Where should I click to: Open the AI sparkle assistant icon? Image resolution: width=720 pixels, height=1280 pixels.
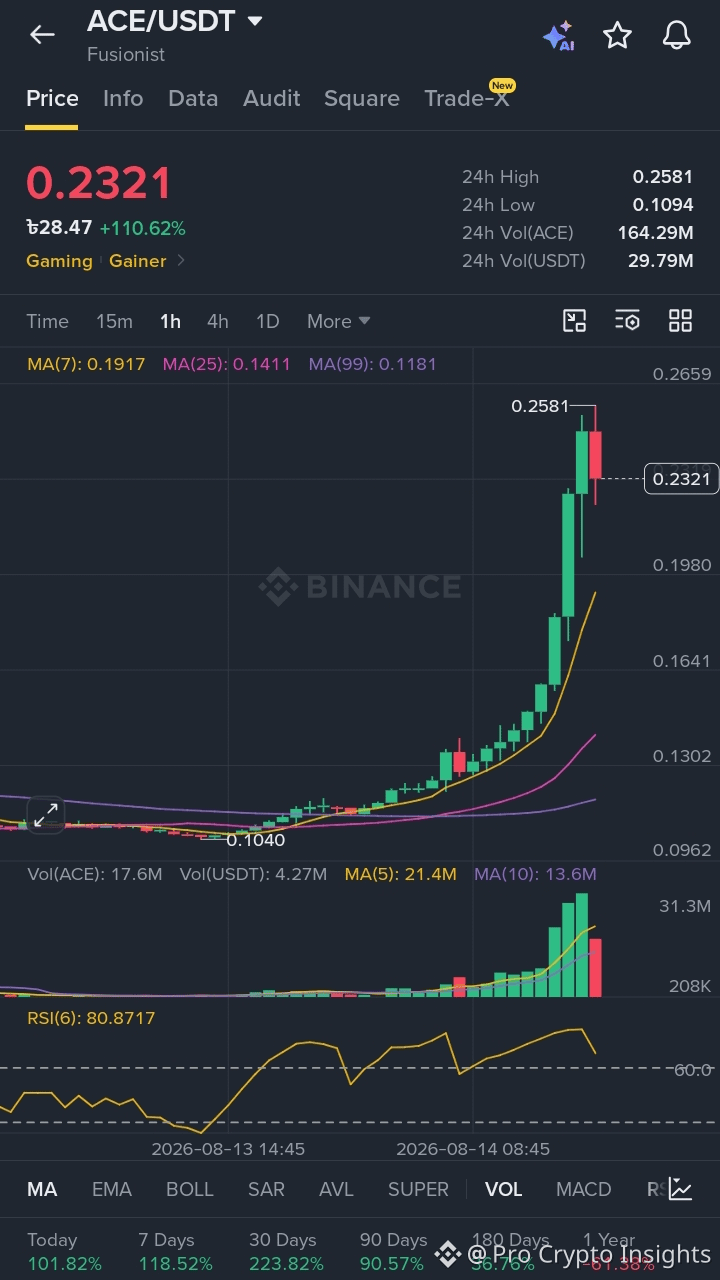tap(558, 36)
